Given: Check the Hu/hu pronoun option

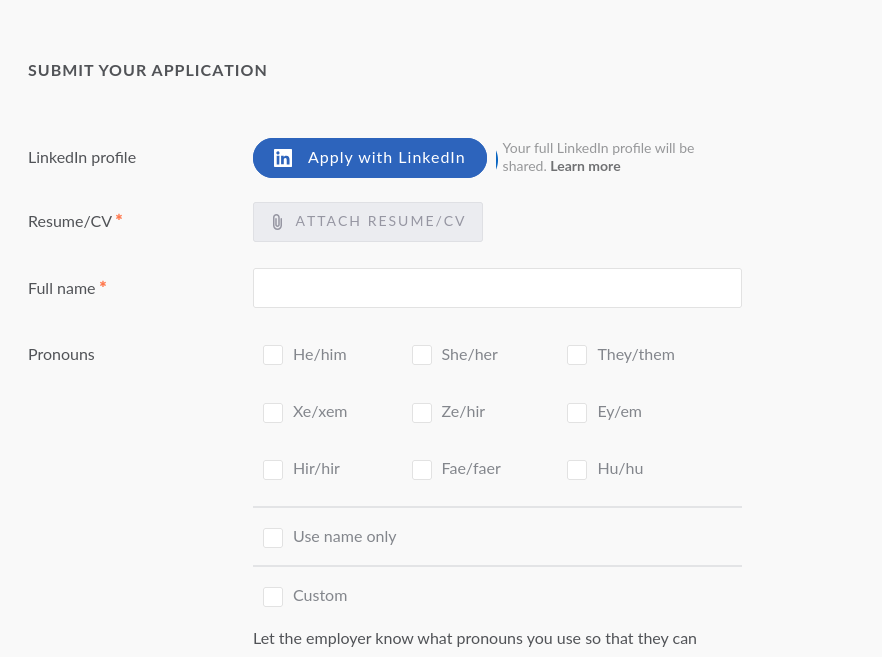Looking at the screenshot, I should coord(577,470).
